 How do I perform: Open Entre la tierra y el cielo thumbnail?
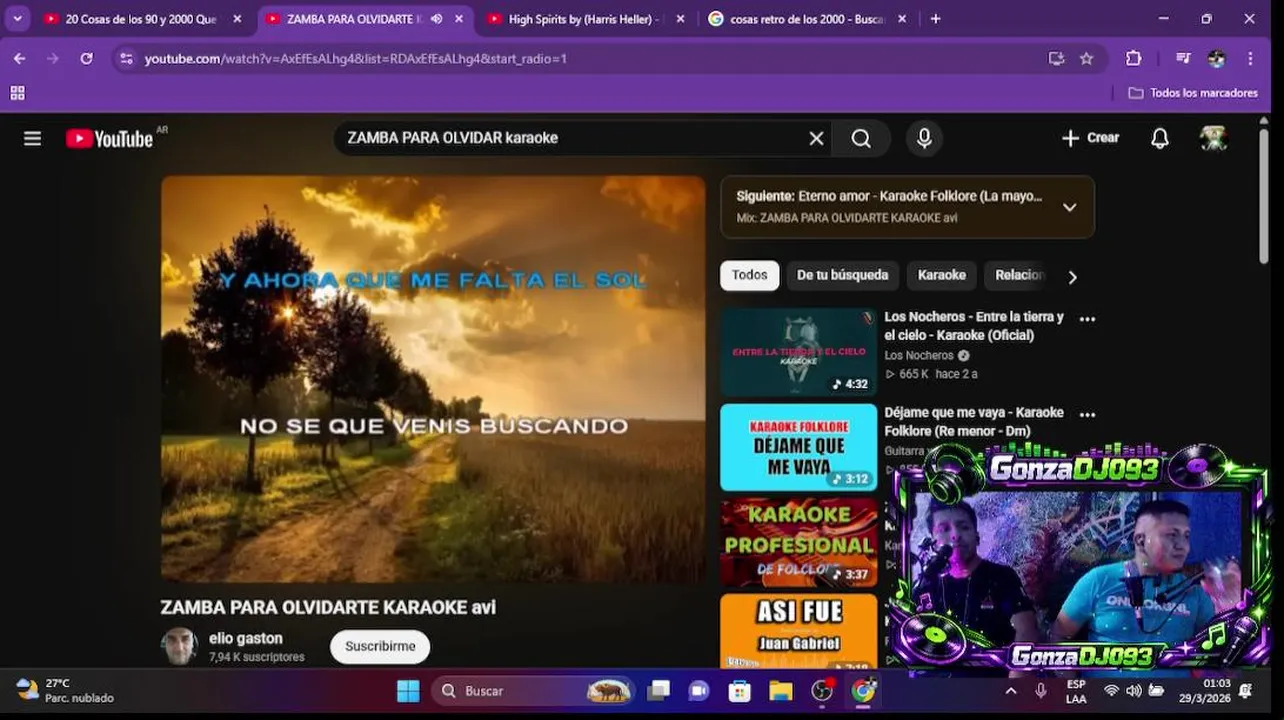click(798, 352)
